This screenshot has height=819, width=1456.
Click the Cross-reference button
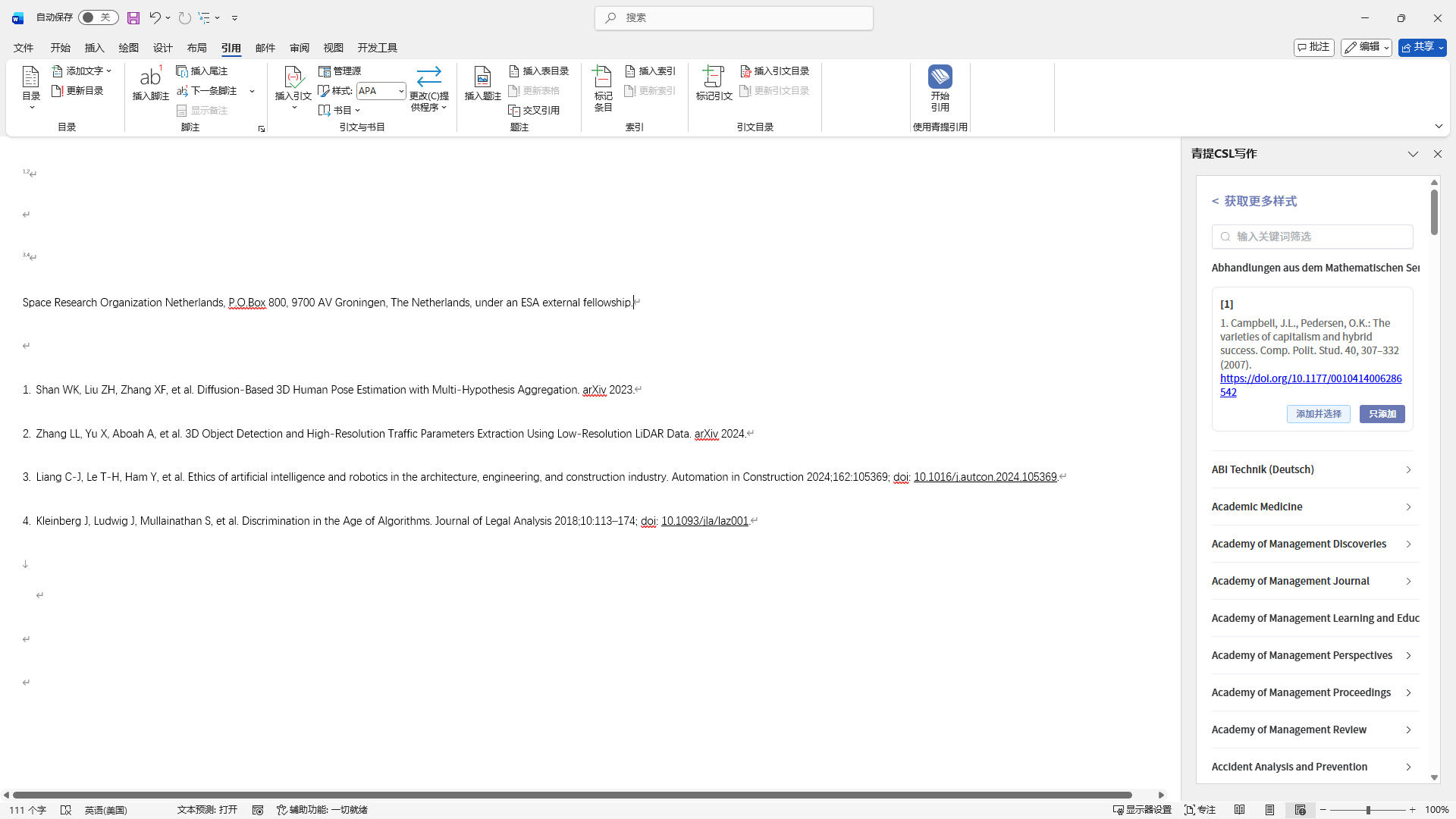(534, 110)
